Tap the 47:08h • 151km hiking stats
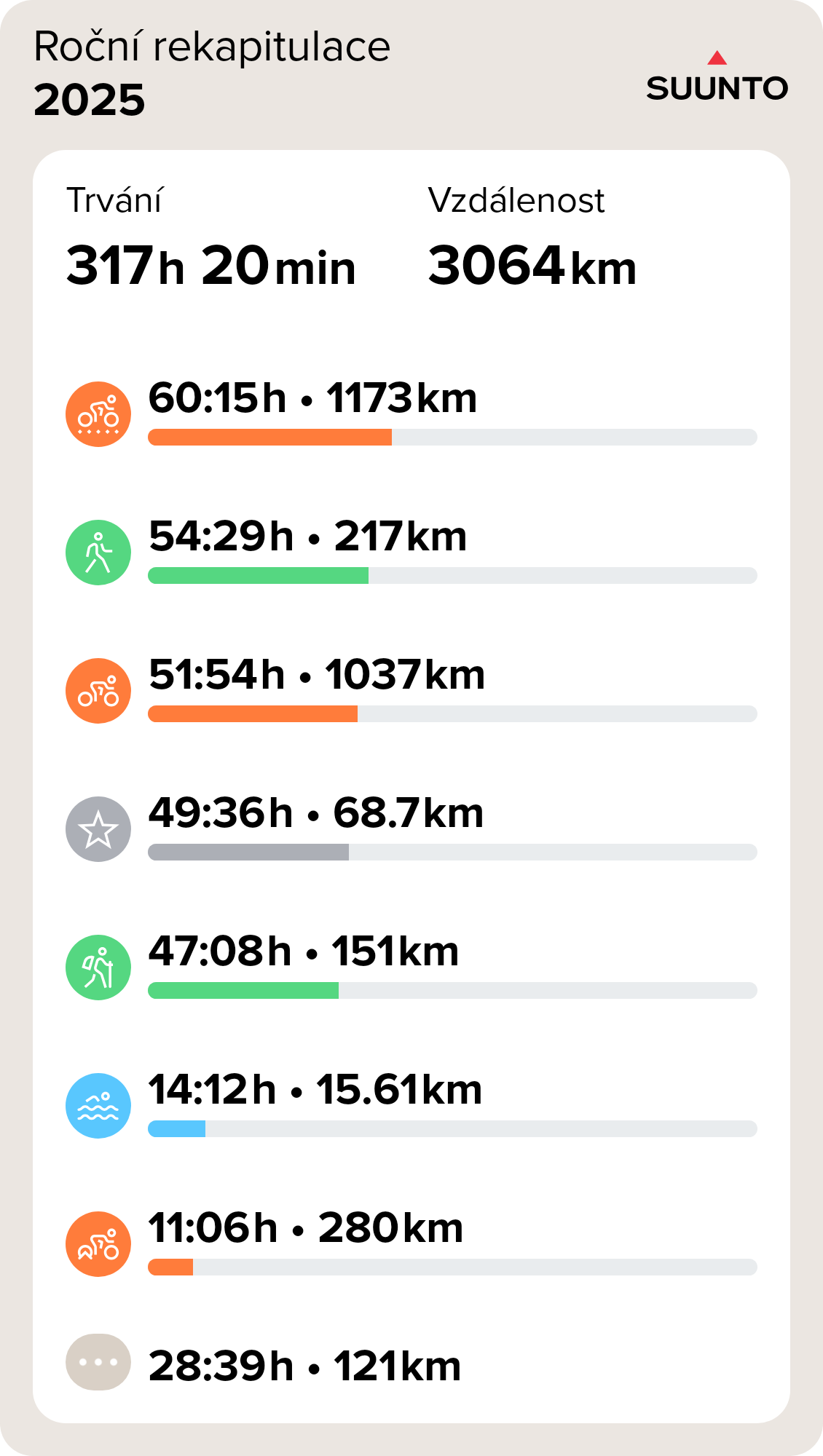823x1456 pixels. coord(303,951)
